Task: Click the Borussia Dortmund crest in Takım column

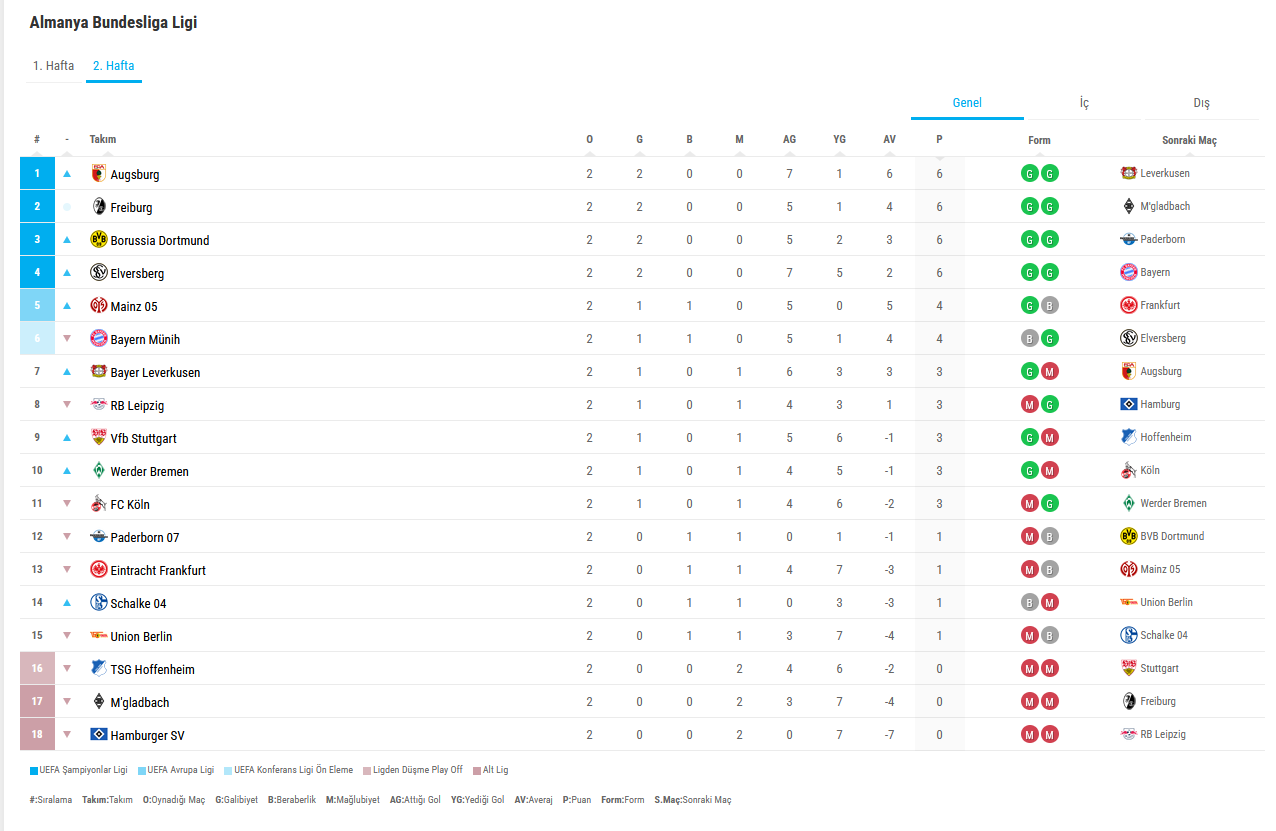Action: click(x=98, y=239)
